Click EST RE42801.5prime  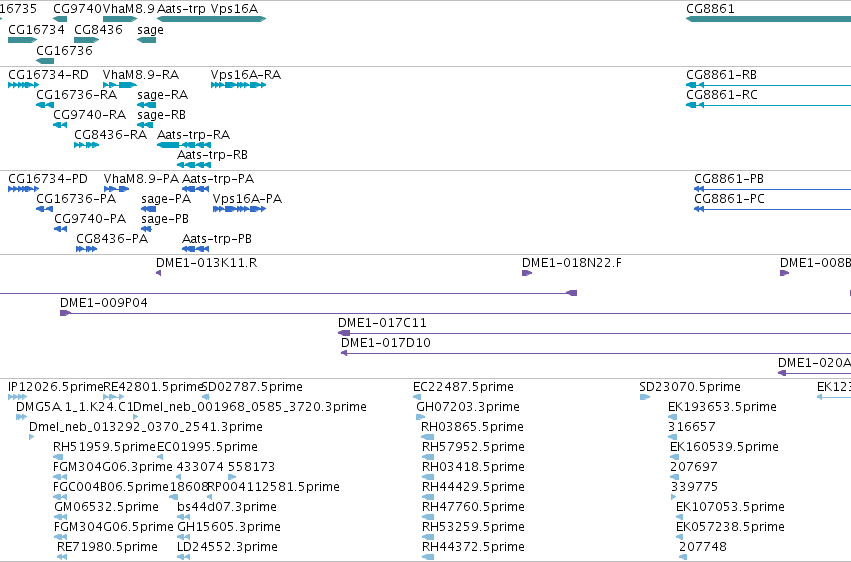(x=113, y=397)
